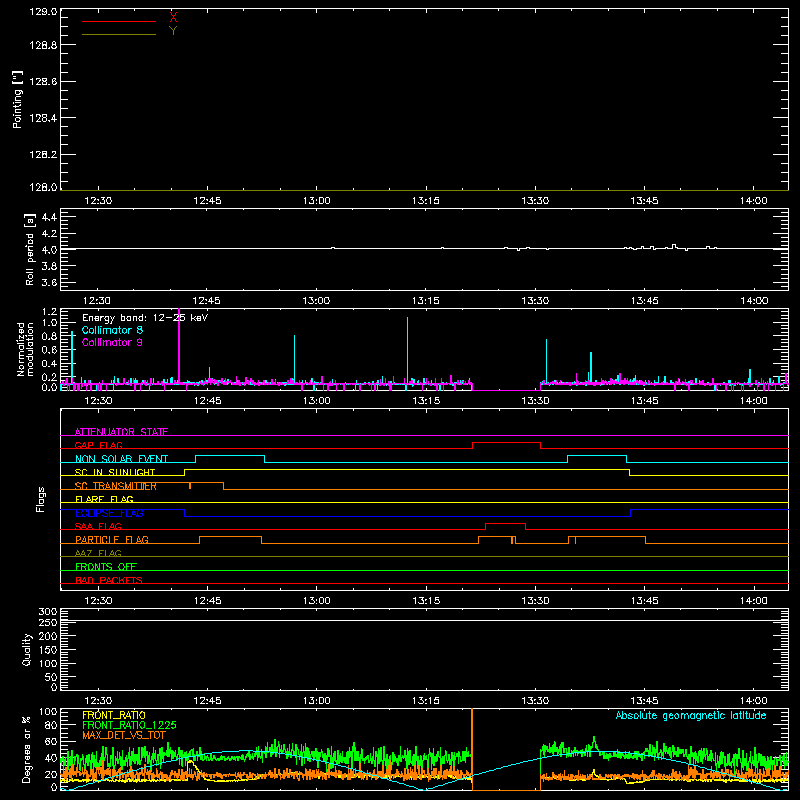Click the cyan "Collimator 8" legend entry

click(112, 330)
